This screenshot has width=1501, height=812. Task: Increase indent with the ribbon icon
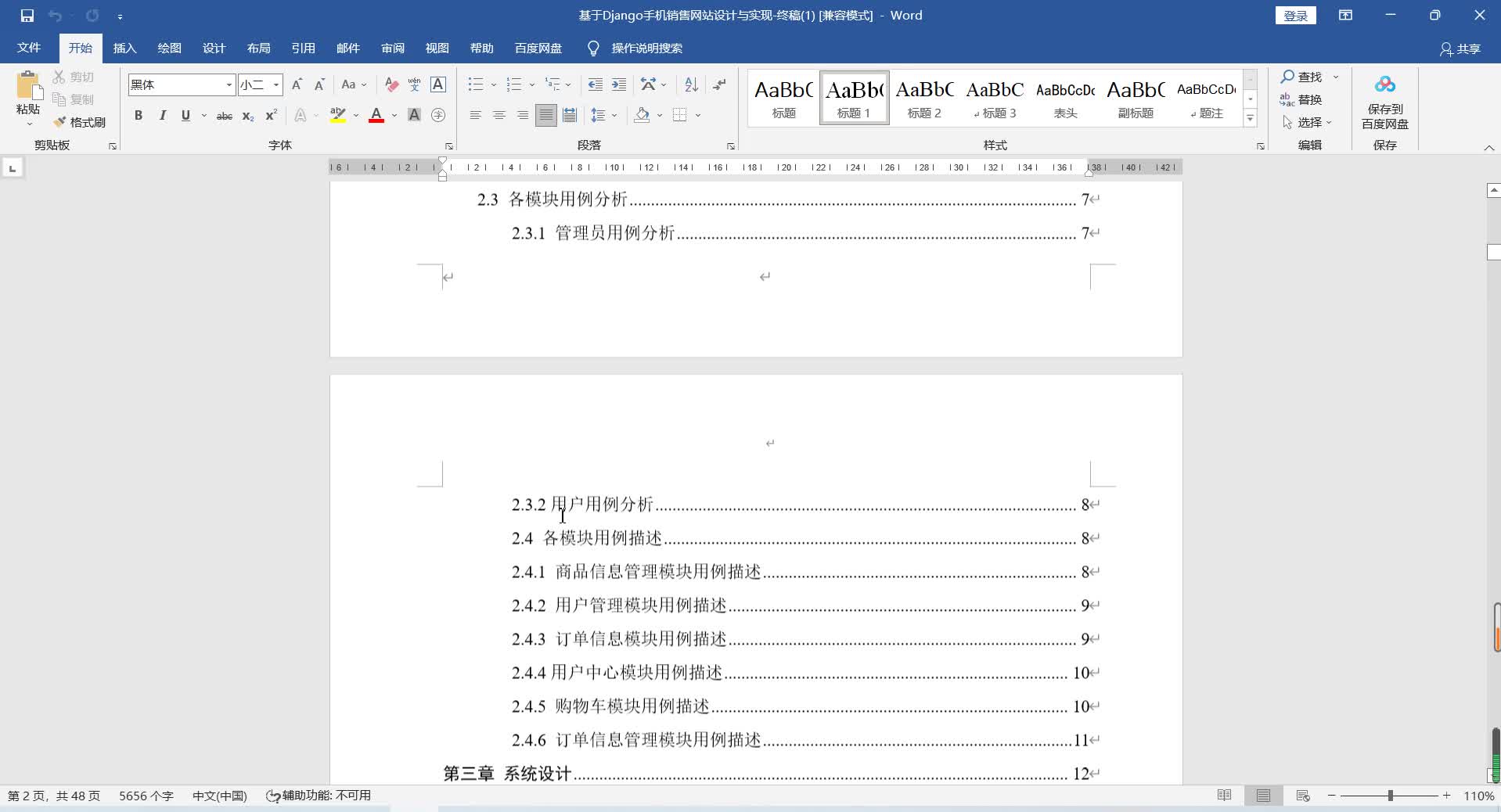[x=619, y=84]
